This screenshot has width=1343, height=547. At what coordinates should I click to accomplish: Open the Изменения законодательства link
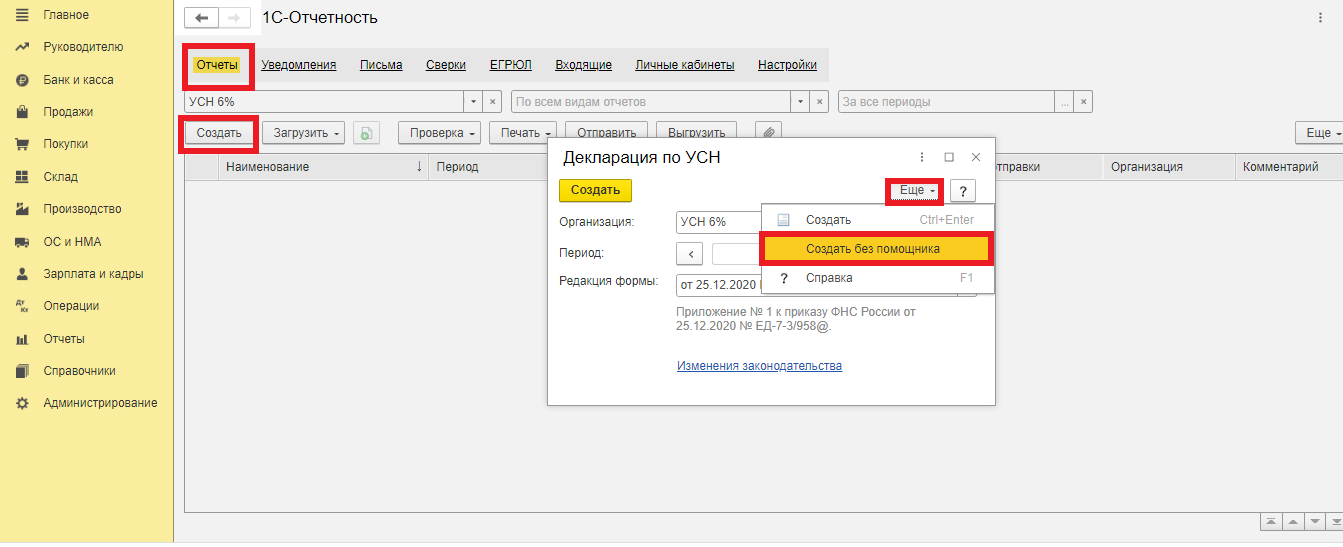pyautogui.click(x=759, y=366)
